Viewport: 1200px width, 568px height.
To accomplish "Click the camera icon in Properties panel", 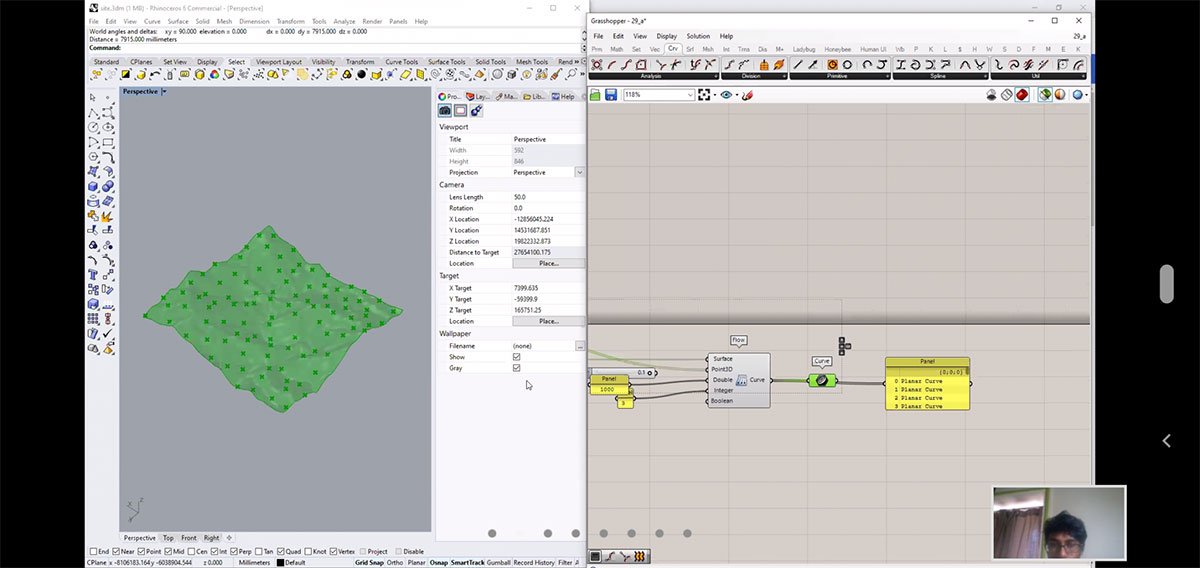I will tap(446, 111).
